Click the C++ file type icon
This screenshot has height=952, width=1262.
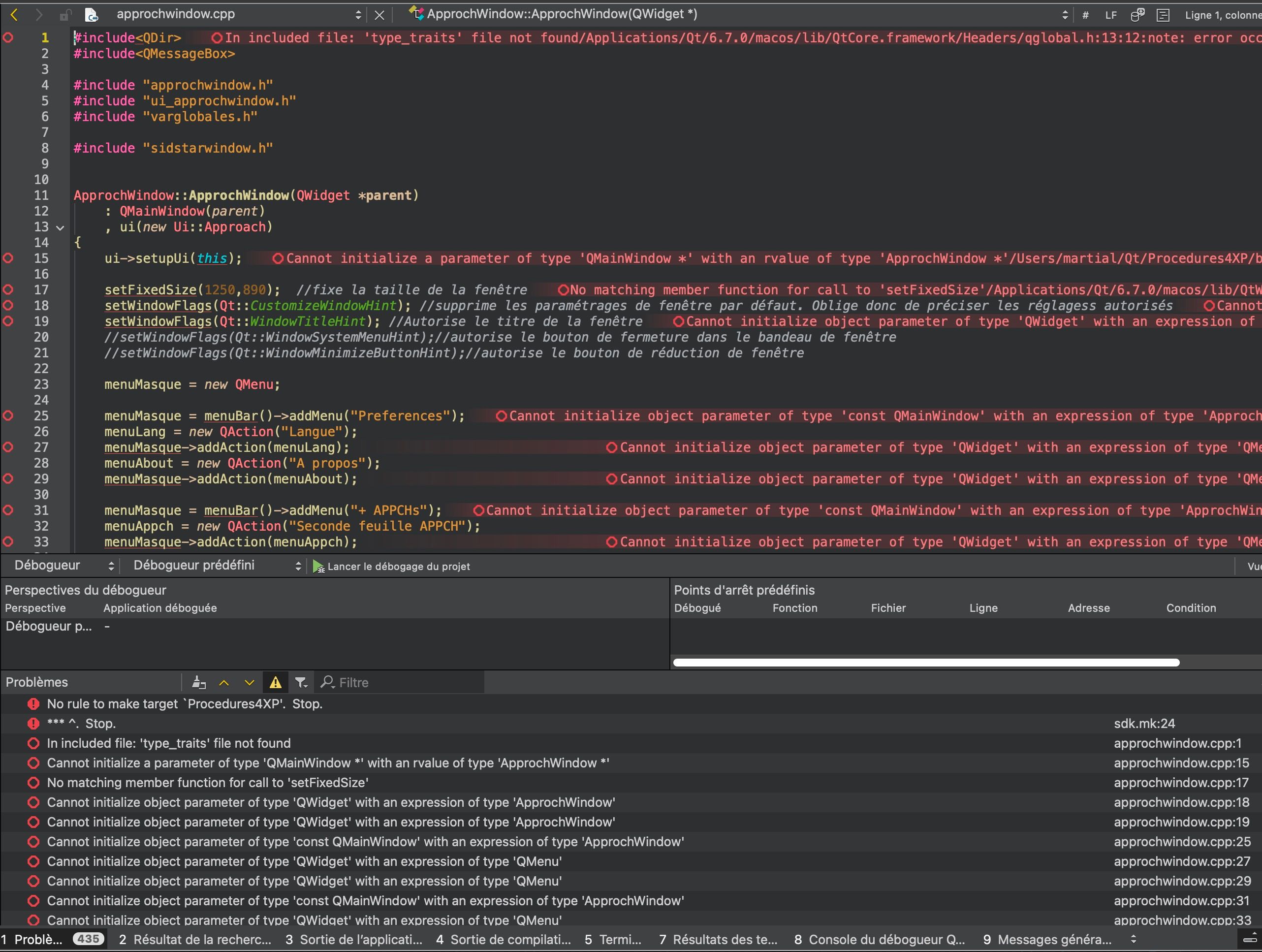pos(91,15)
